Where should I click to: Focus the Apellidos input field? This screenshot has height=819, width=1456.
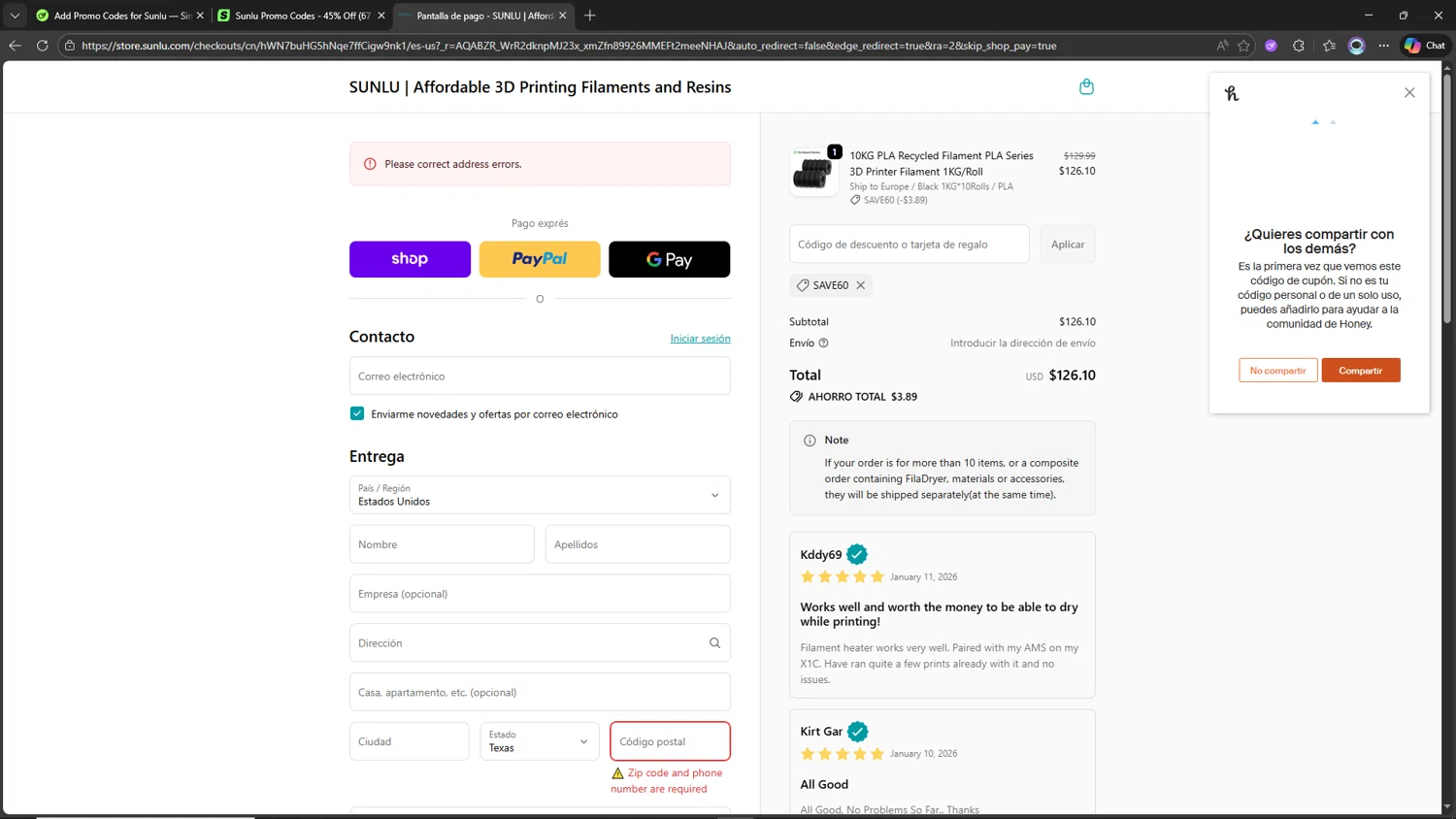[x=638, y=544]
